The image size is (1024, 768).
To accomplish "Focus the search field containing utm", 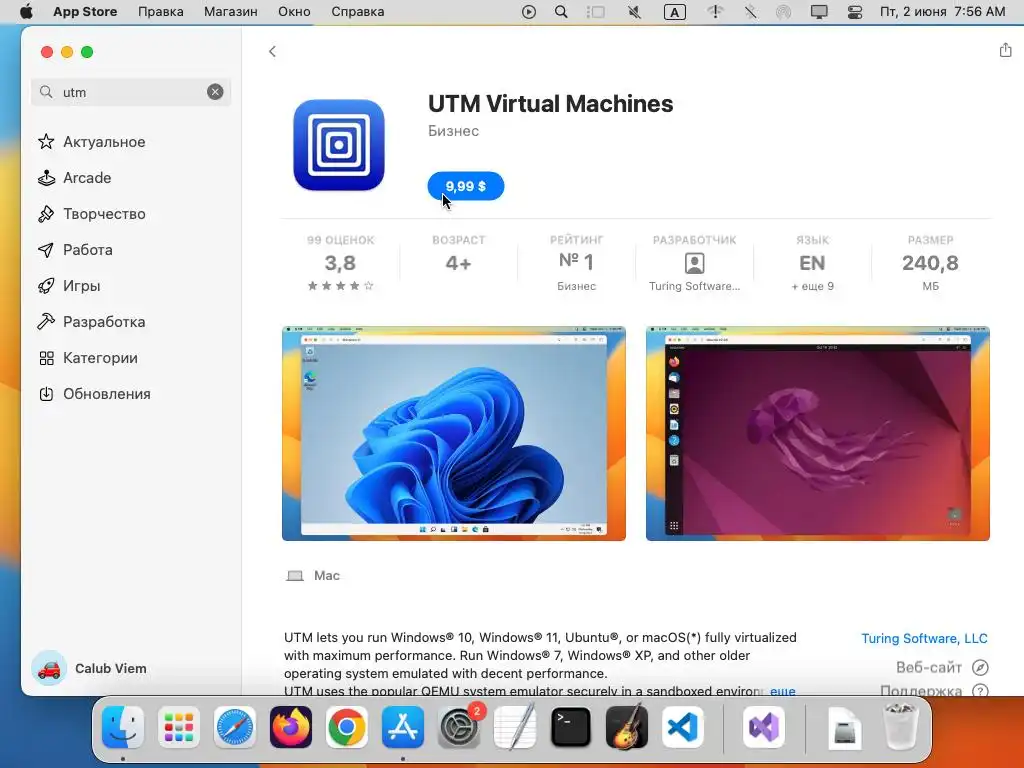I will pyautogui.click(x=131, y=92).
